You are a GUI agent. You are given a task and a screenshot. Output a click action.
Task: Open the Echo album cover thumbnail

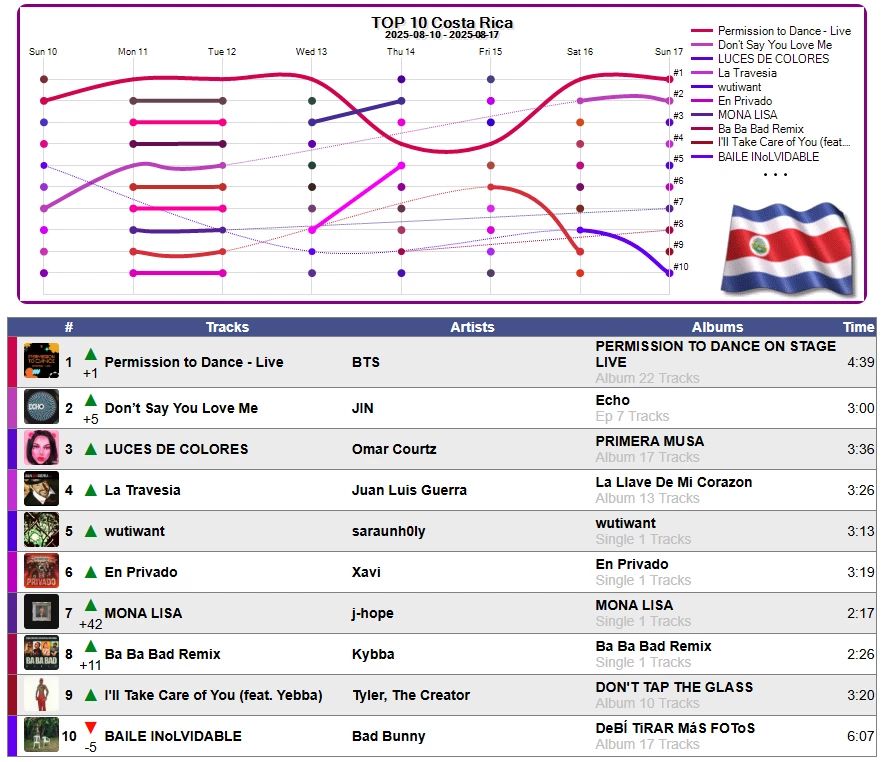(x=41, y=407)
